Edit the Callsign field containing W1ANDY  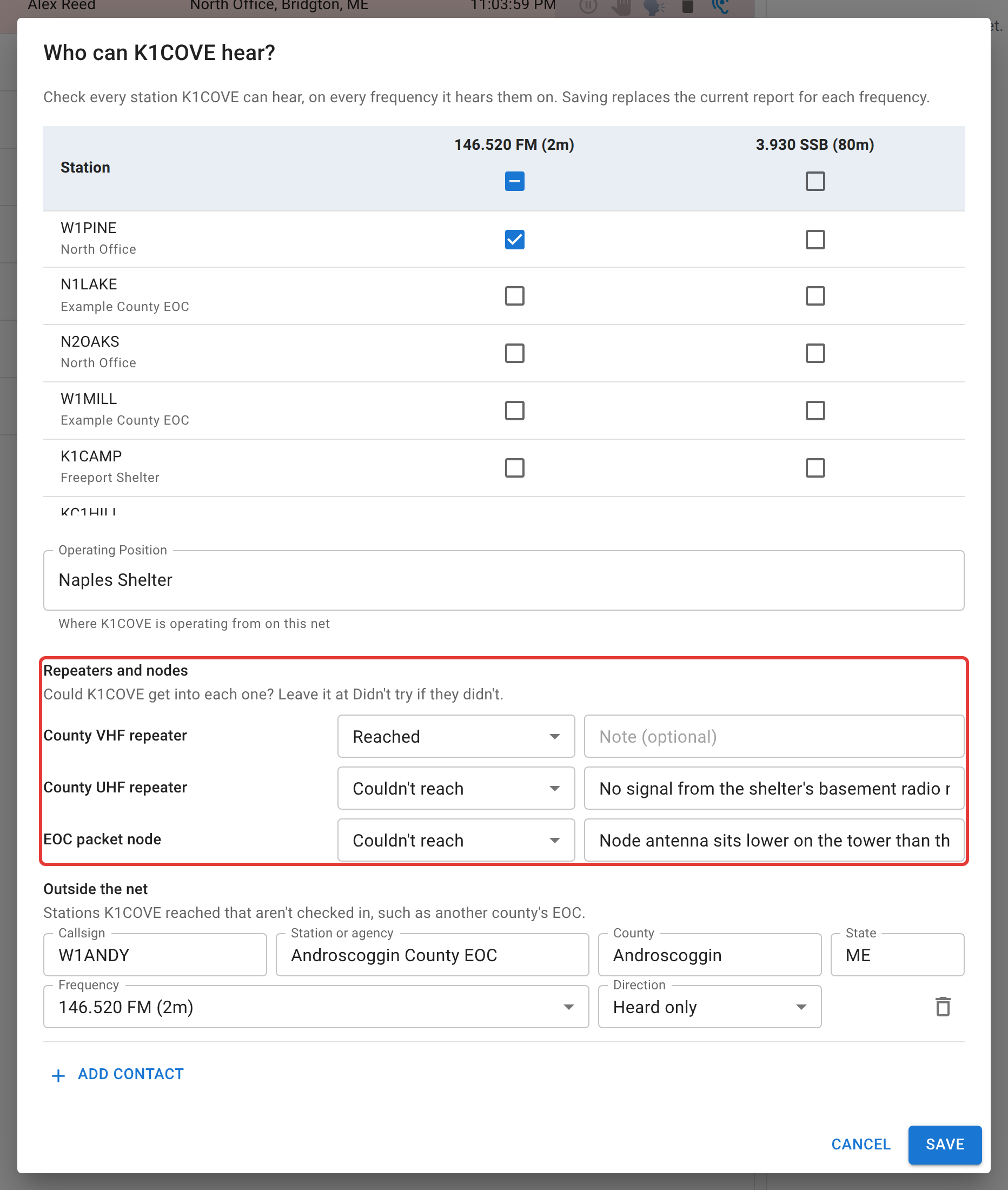155,955
